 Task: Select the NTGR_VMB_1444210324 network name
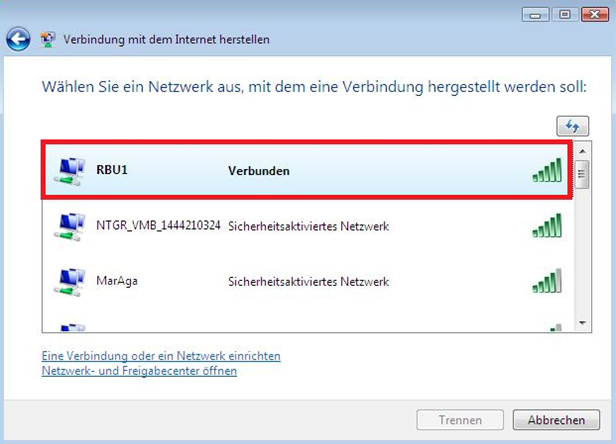coord(158,225)
